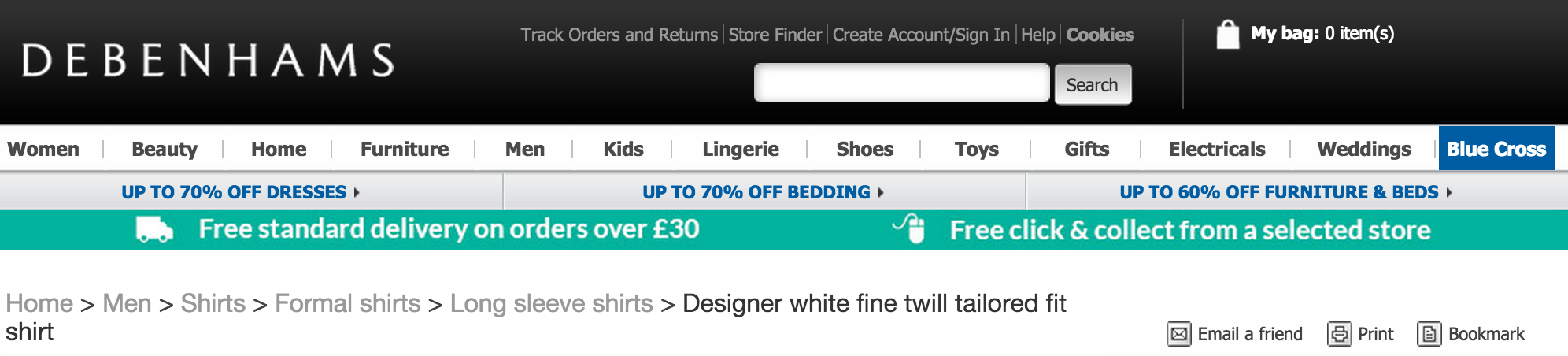Open Track Orders and Returns link
Viewport: 1568px width, 356px height.
pos(619,35)
